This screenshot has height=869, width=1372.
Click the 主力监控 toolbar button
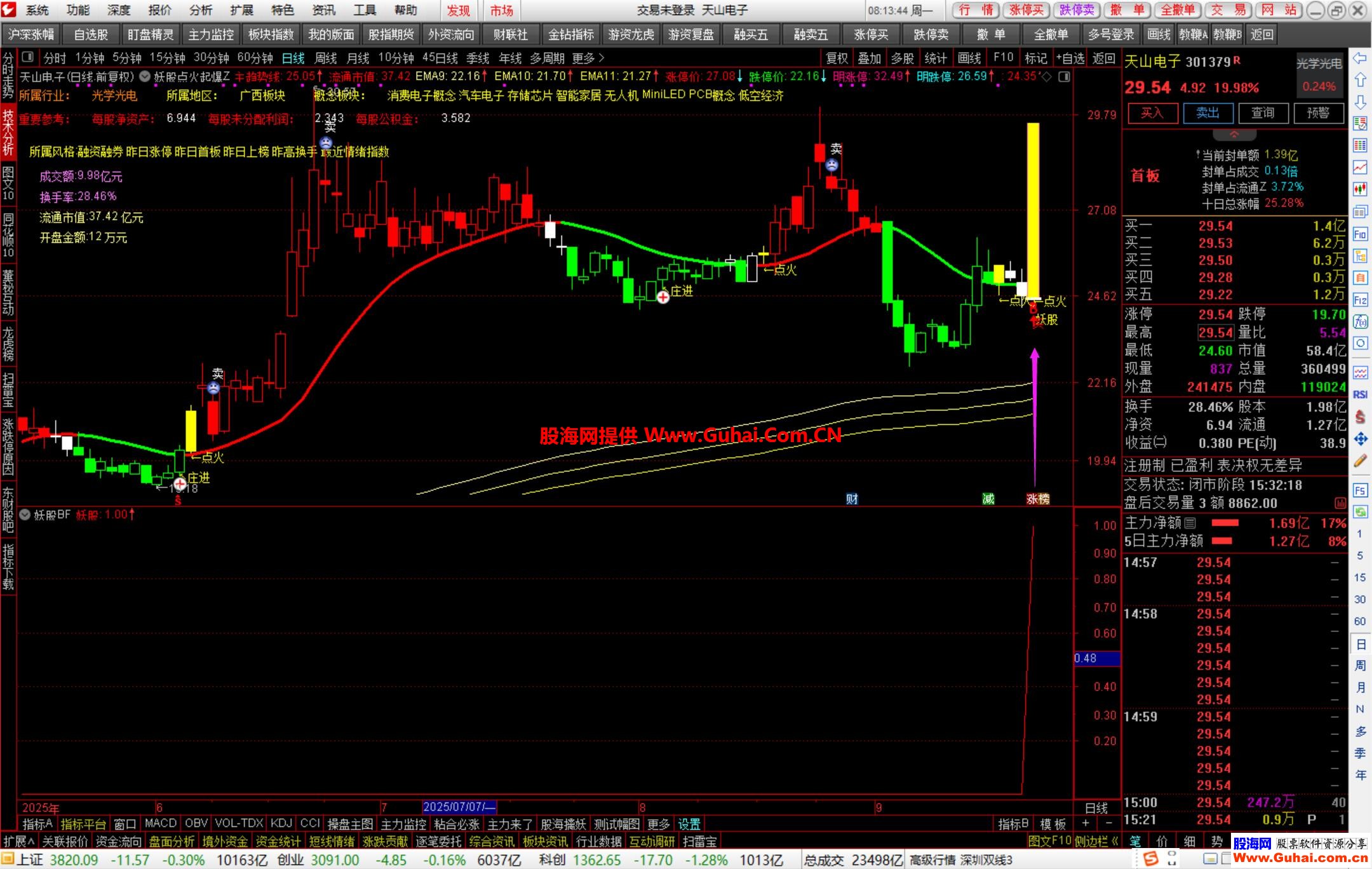[x=211, y=35]
